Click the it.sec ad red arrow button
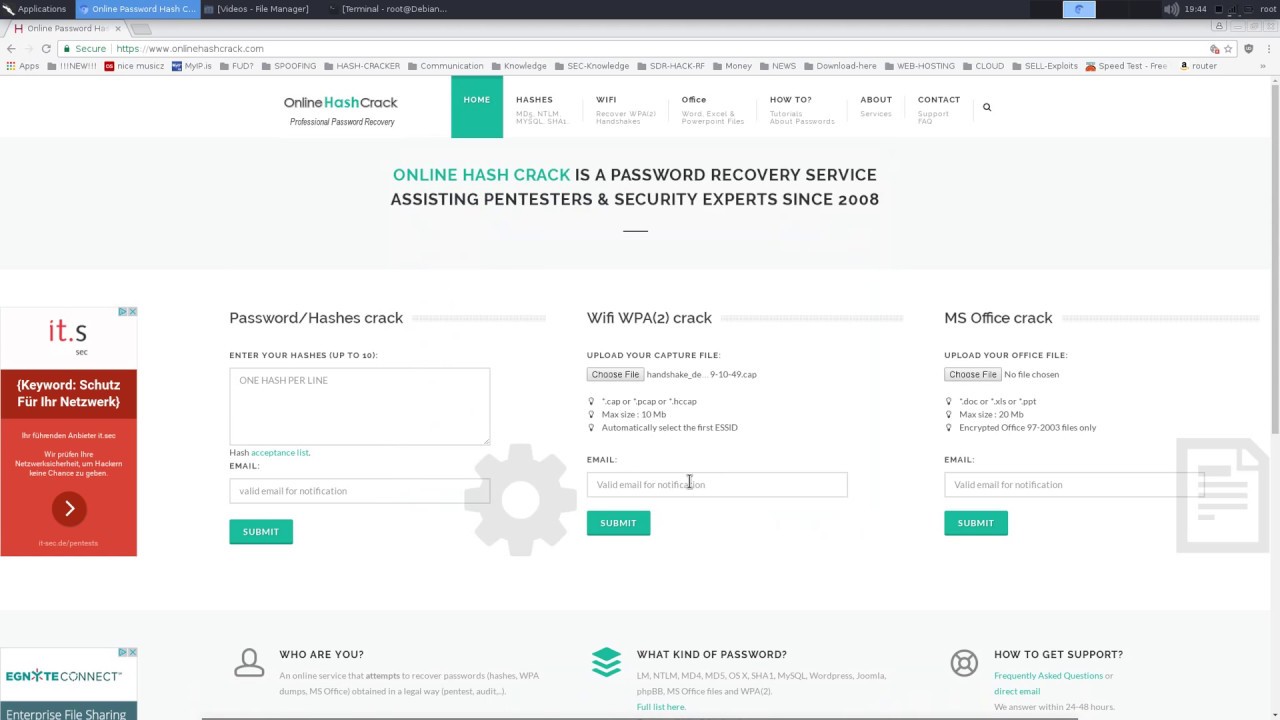The image size is (1280, 720). (69, 509)
